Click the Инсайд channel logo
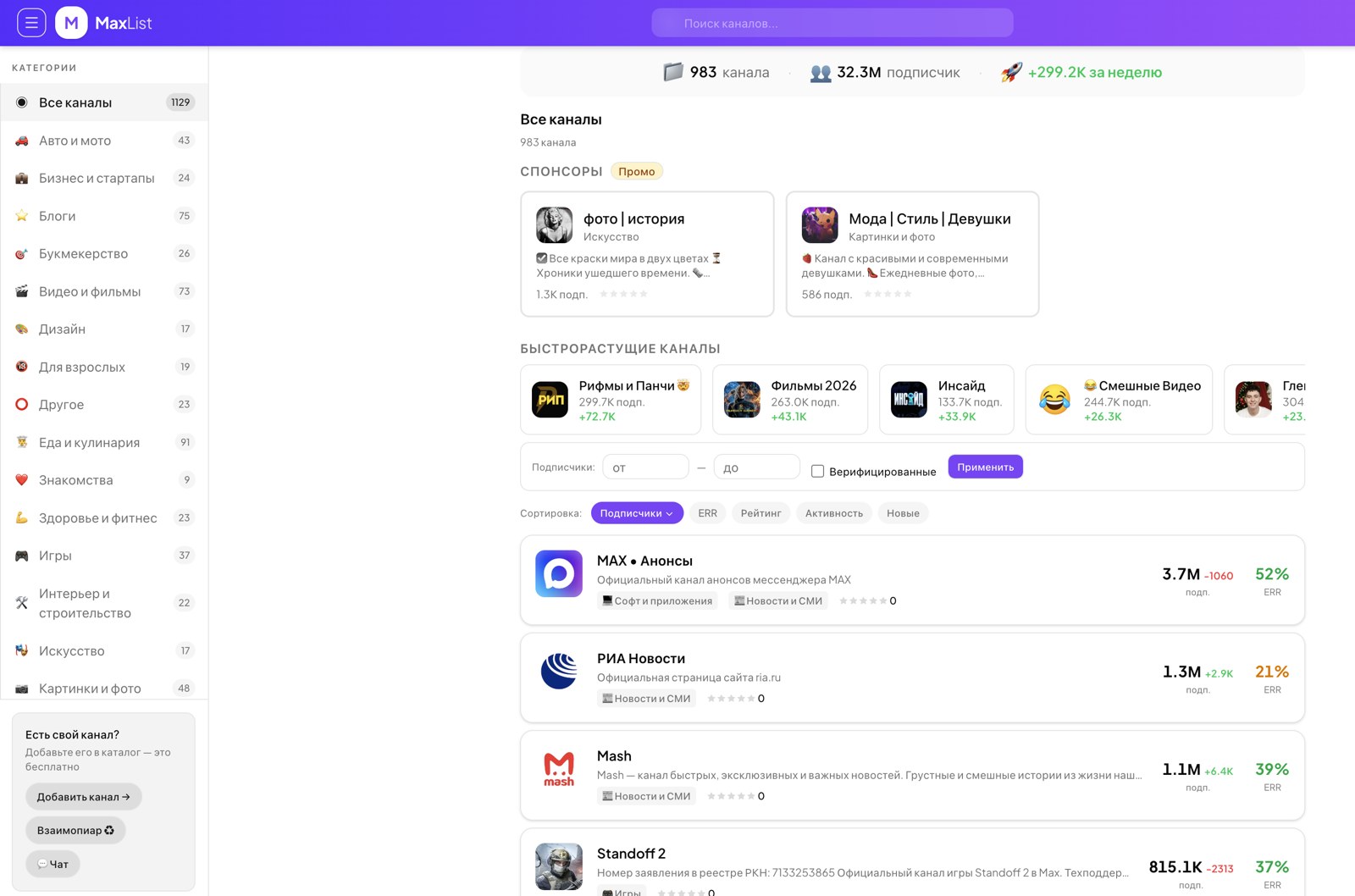This screenshot has height=896, width=1355. tap(909, 400)
